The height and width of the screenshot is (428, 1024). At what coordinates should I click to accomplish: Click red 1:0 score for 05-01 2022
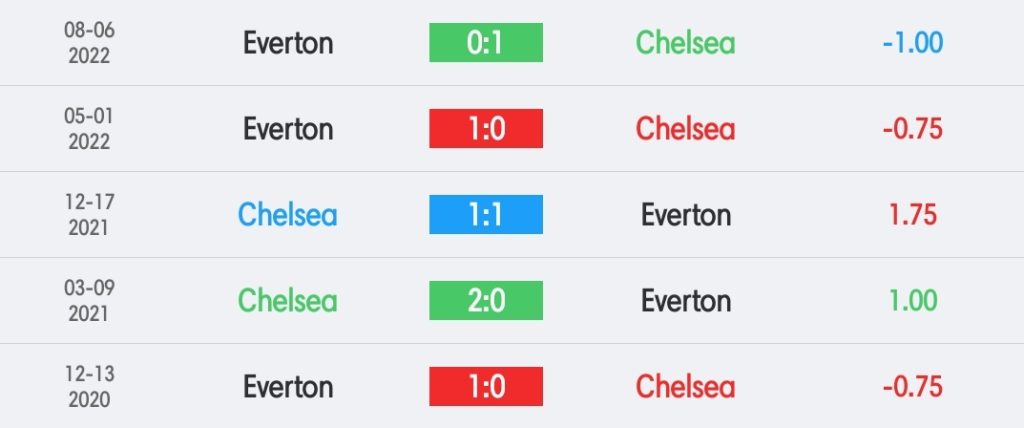point(486,129)
